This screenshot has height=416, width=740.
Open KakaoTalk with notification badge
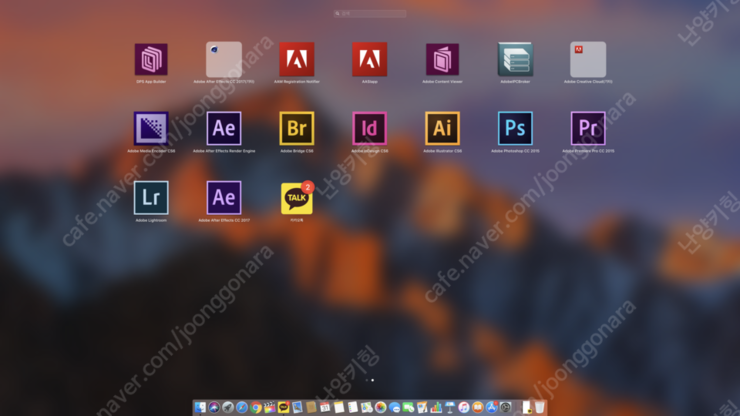pyautogui.click(x=296, y=198)
